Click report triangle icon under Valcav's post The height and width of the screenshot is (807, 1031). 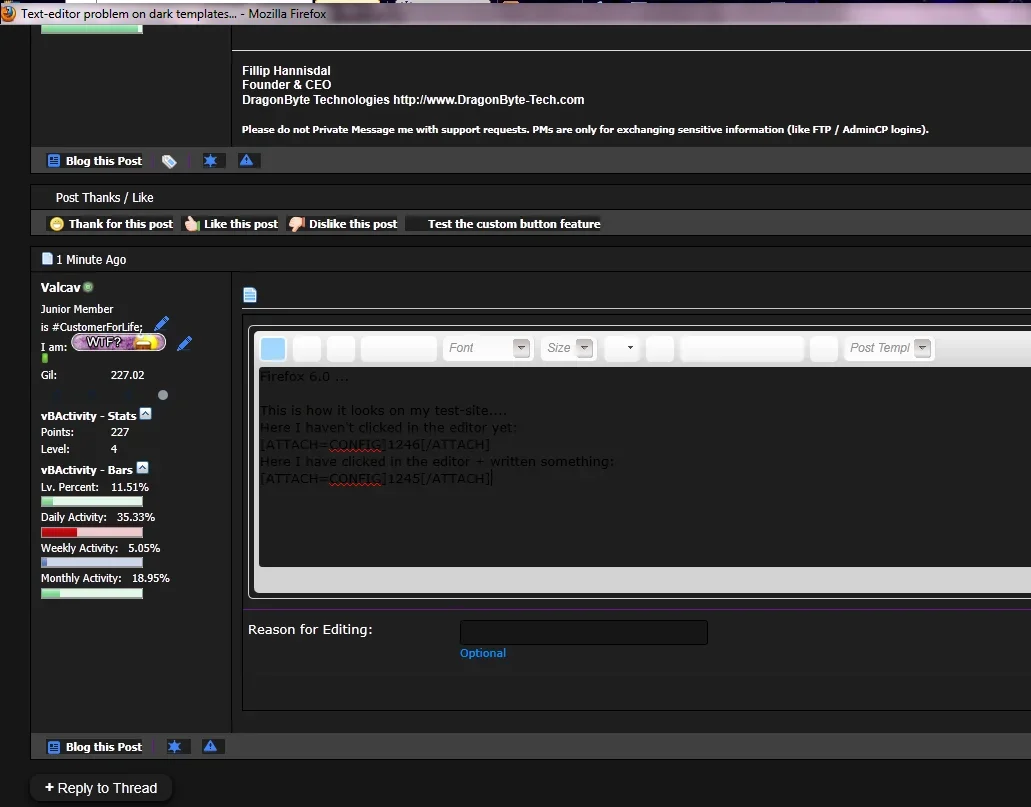point(210,746)
